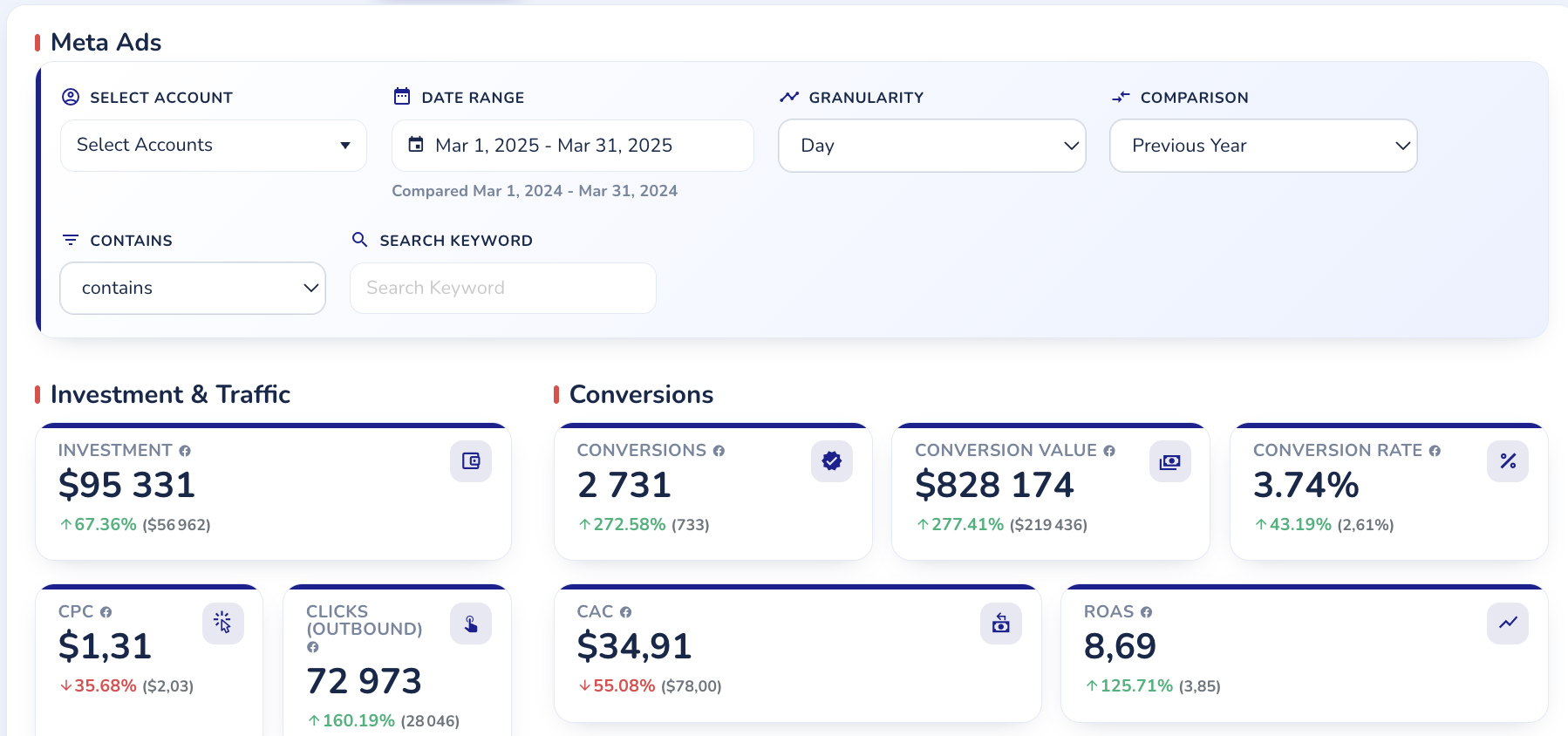Open info tooltip next to CONVERSION VALUE
This screenshot has width=1568, height=736.
[x=1109, y=451]
